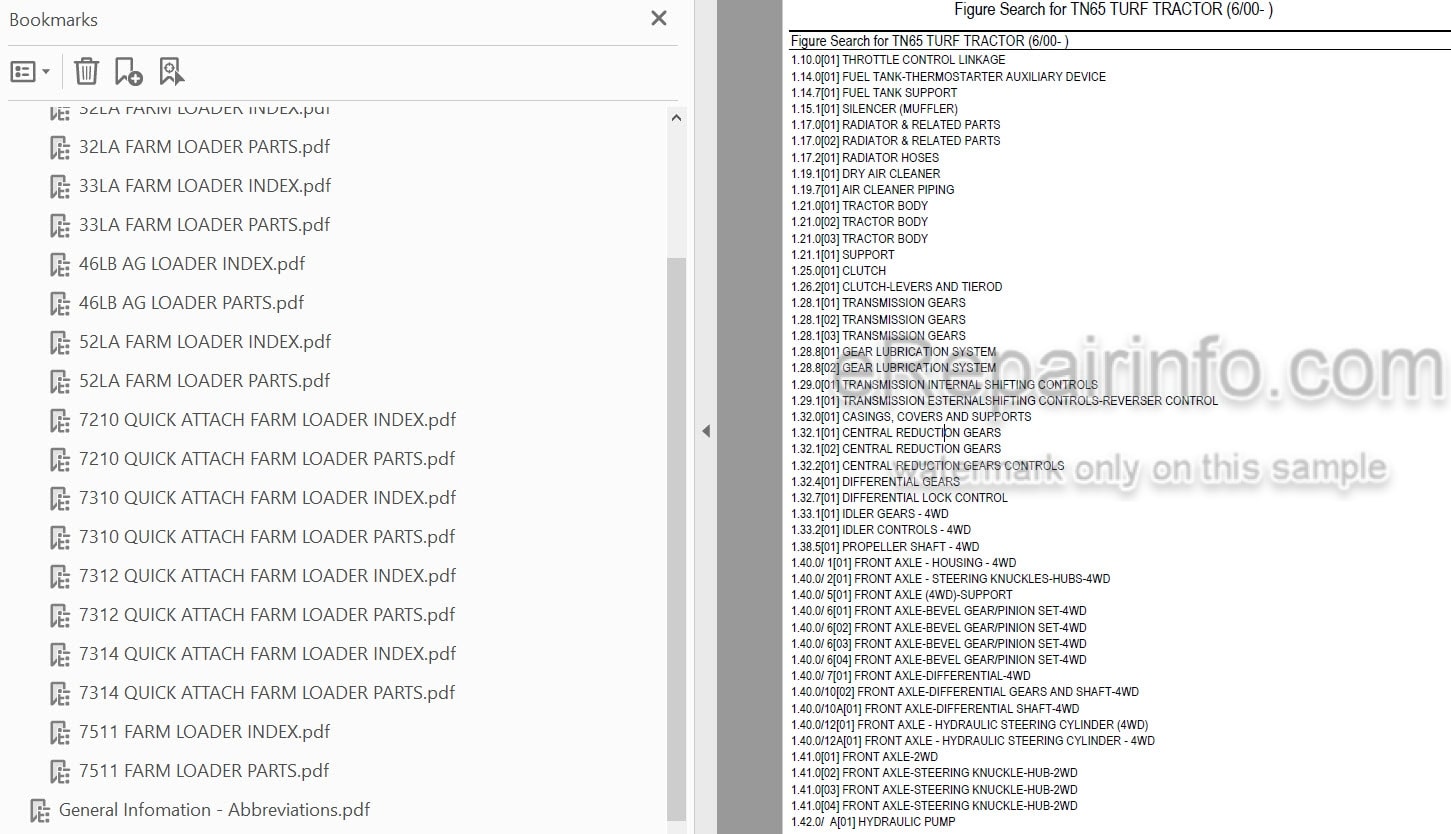Click bookmark icon beside 46LB AG LOADER INDEX.pdf
The image size is (1451, 834).
[60, 265]
